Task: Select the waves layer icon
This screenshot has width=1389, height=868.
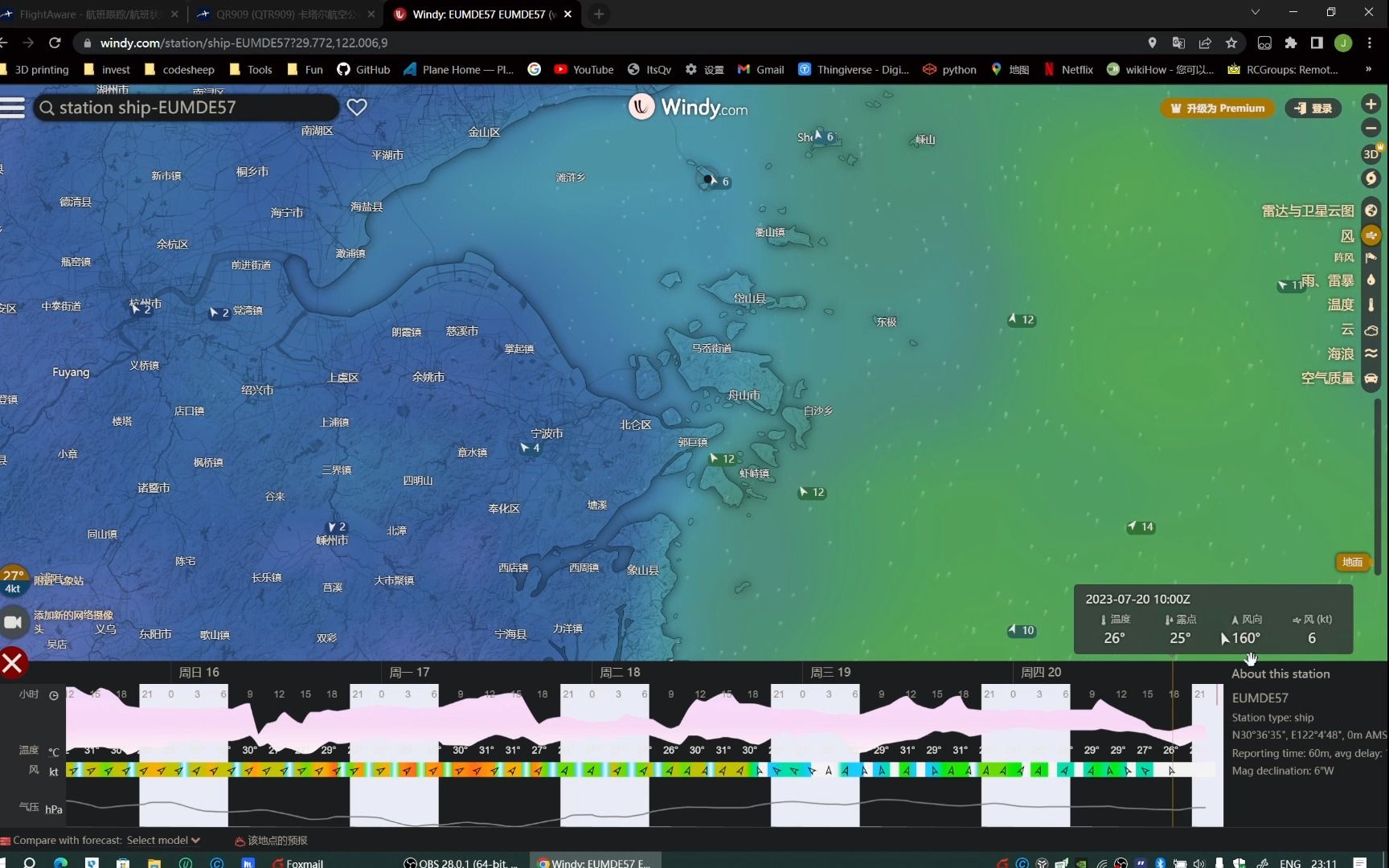Action: (x=1371, y=354)
